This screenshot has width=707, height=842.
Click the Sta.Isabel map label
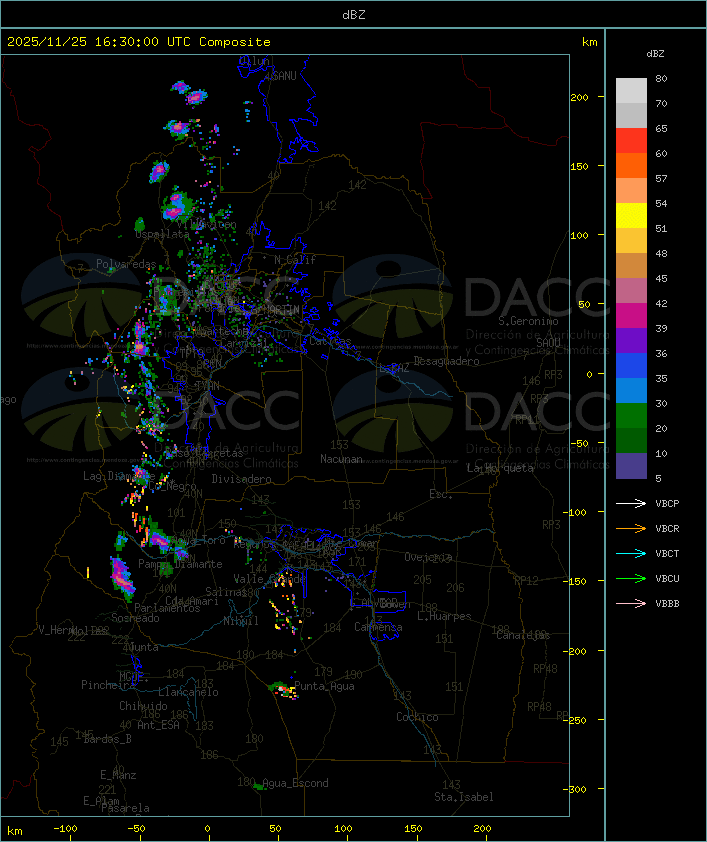464,797
